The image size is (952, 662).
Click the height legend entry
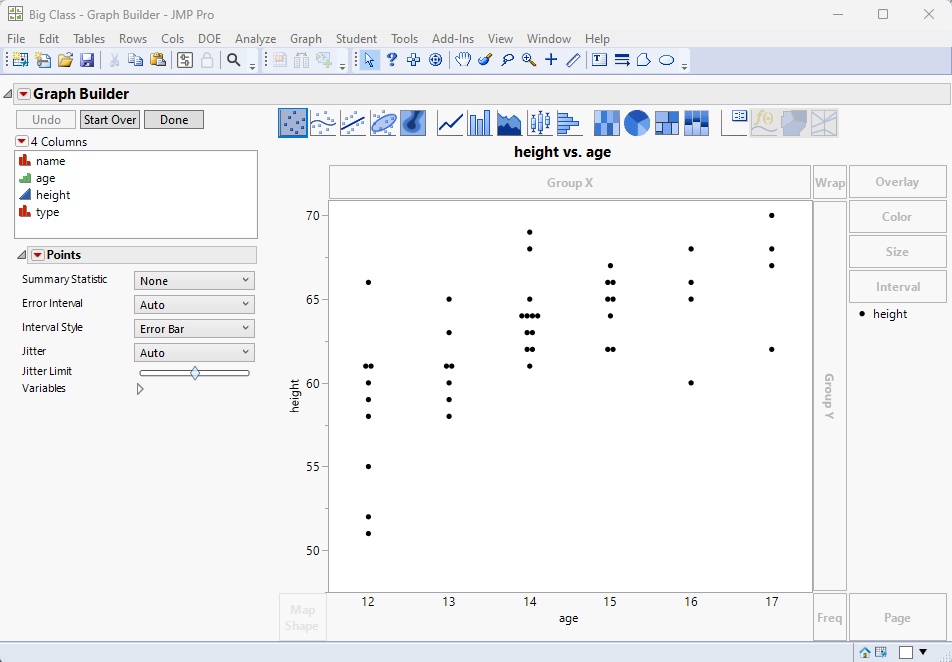coord(883,314)
